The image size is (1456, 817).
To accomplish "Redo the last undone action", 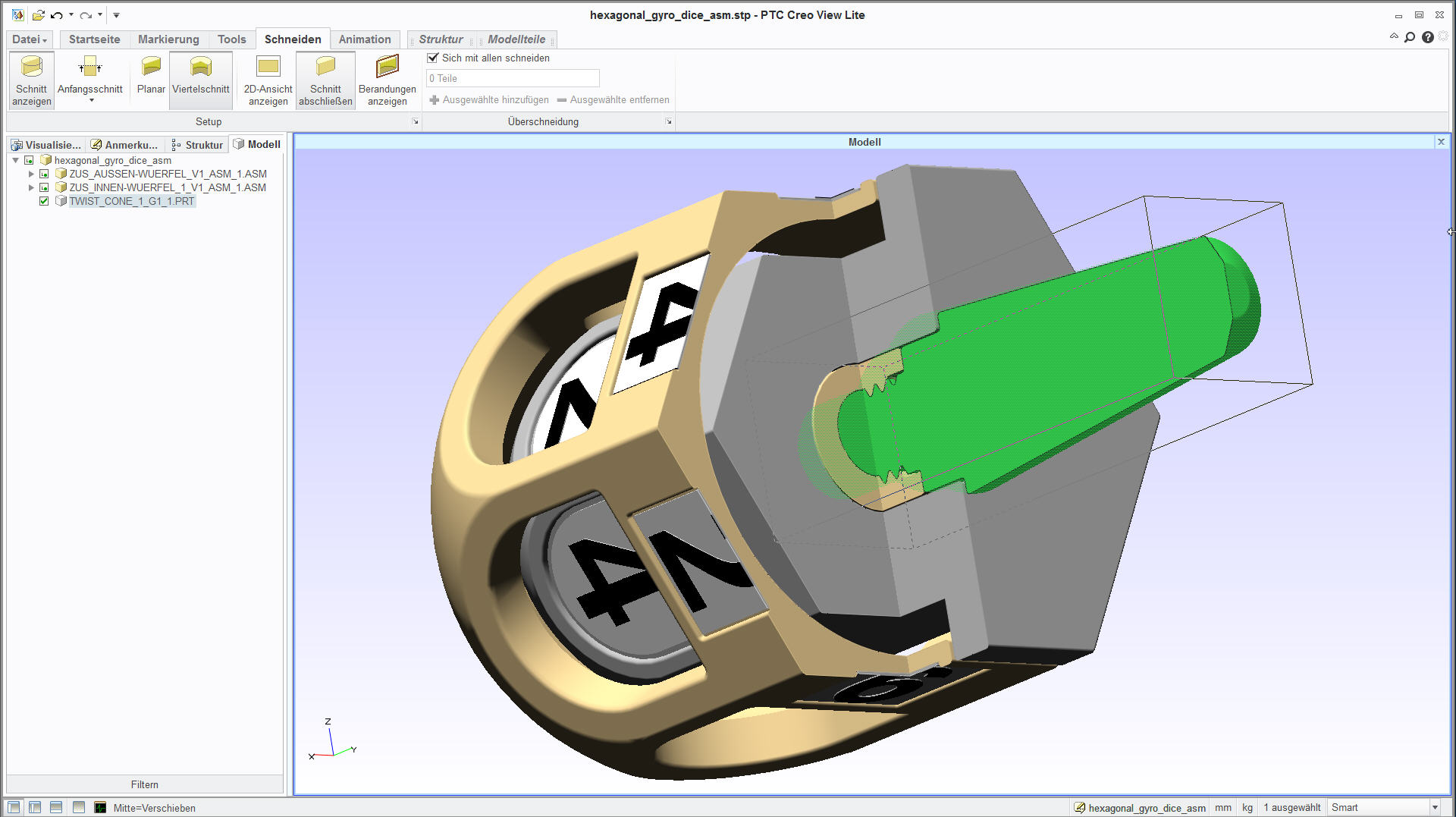I will (x=86, y=15).
